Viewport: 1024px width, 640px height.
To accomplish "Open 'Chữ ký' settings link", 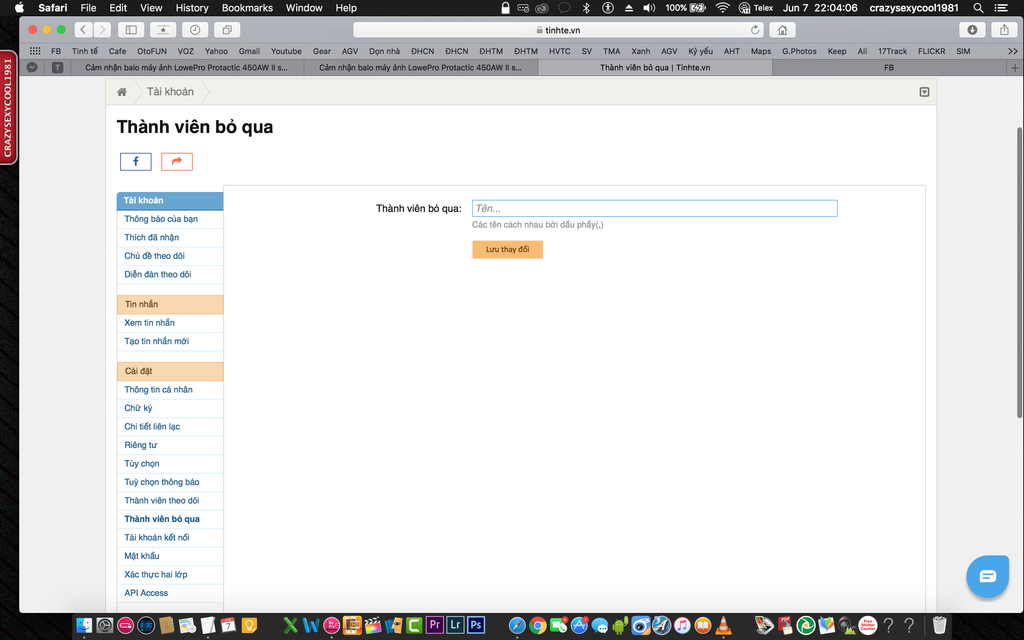I will (138, 408).
